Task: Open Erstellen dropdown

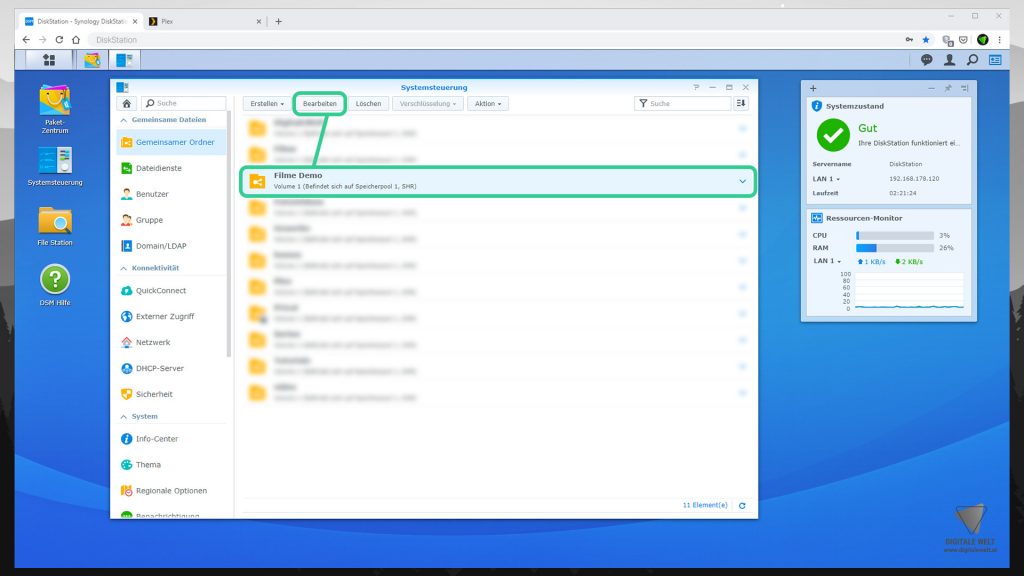Action: tap(267, 104)
